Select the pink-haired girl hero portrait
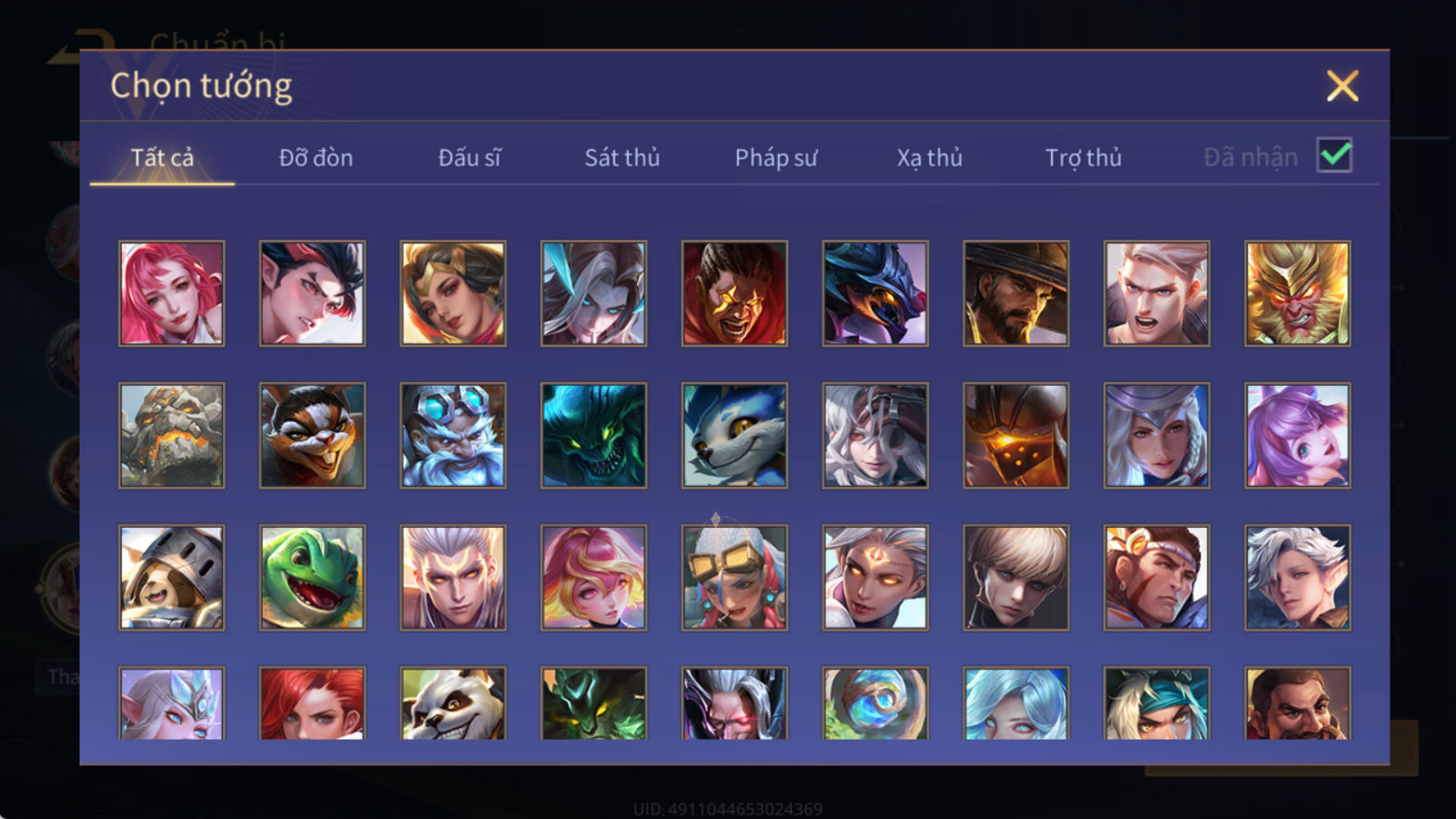Image resolution: width=1456 pixels, height=819 pixels. (x=171, y=293)
